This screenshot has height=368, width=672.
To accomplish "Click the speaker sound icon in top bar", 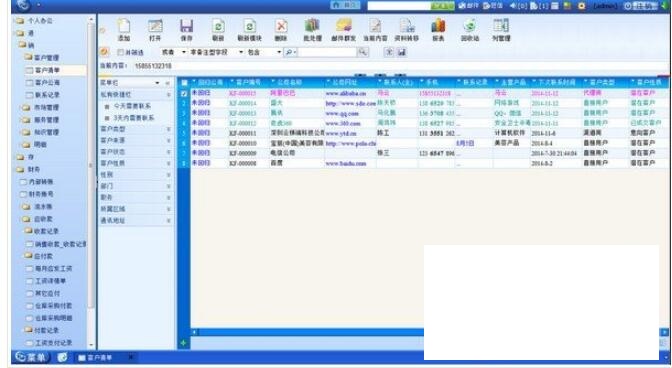I will click(x=513, y=6).
